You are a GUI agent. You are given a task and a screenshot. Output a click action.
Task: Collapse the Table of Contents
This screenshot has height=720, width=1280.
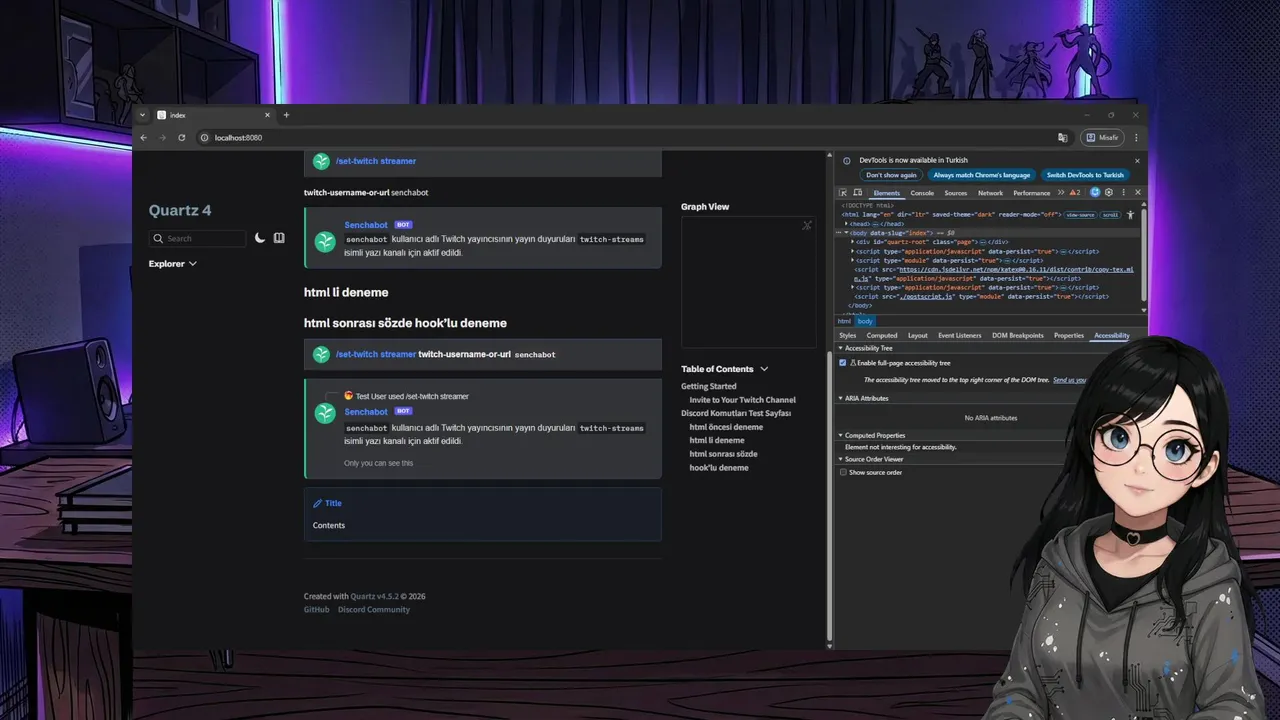click(x=725, y=369)
